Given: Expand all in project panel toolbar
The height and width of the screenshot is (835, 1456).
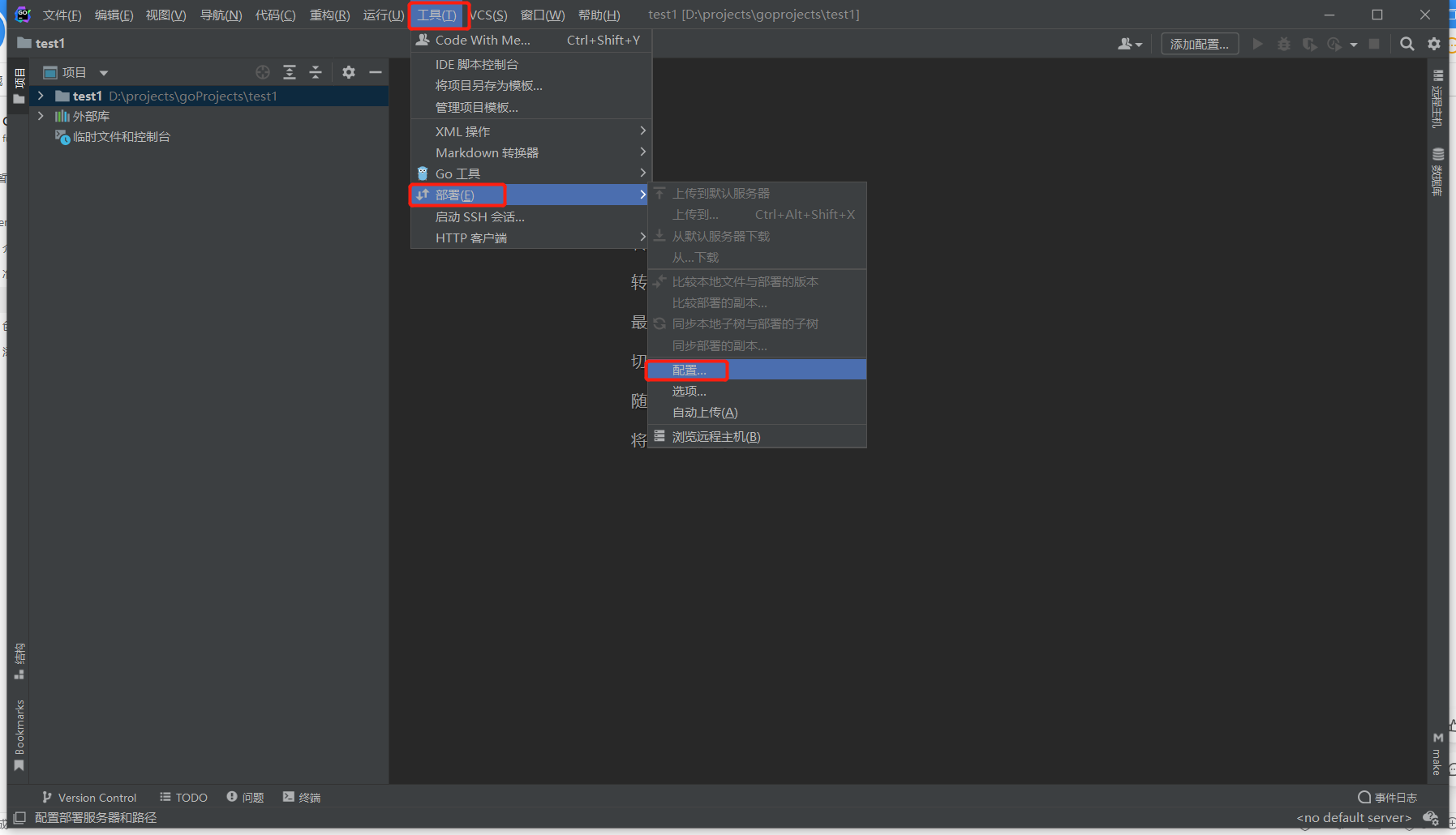Looking at the screenshot, I should pos(290,72).
